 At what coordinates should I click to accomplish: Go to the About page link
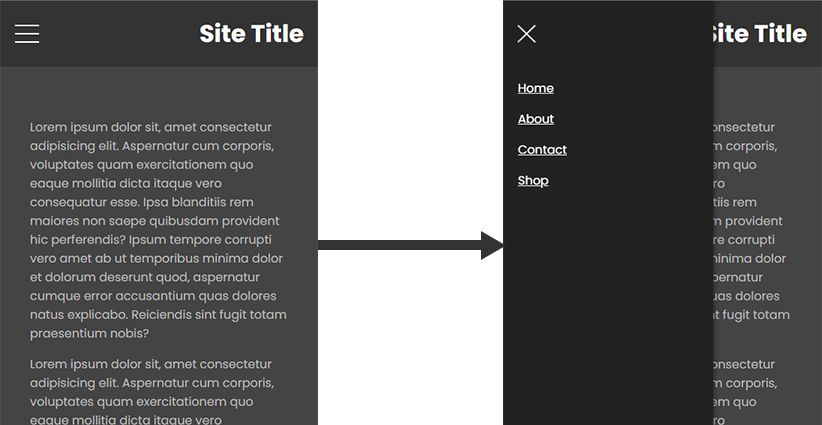click(535, 119)
